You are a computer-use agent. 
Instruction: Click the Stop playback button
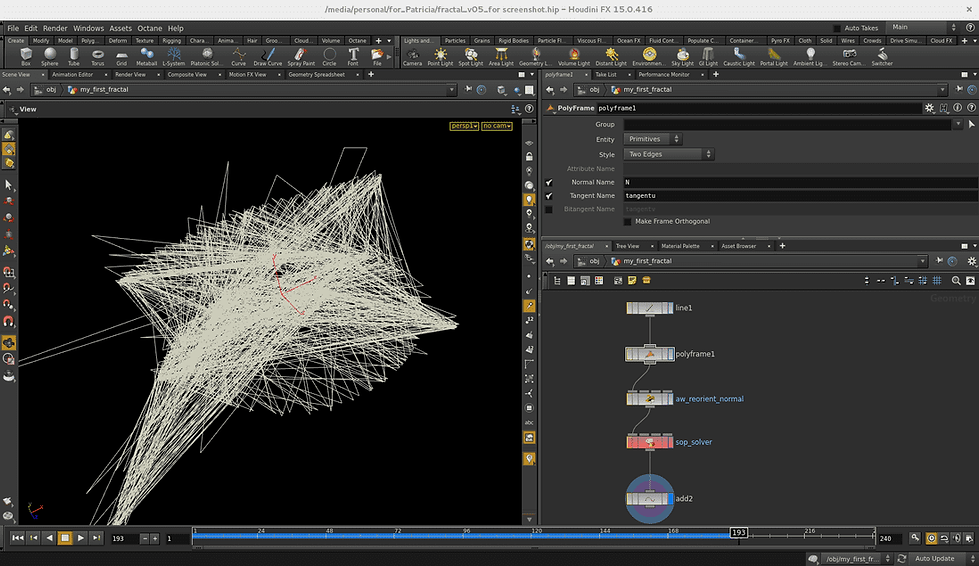tap(65, 538)
